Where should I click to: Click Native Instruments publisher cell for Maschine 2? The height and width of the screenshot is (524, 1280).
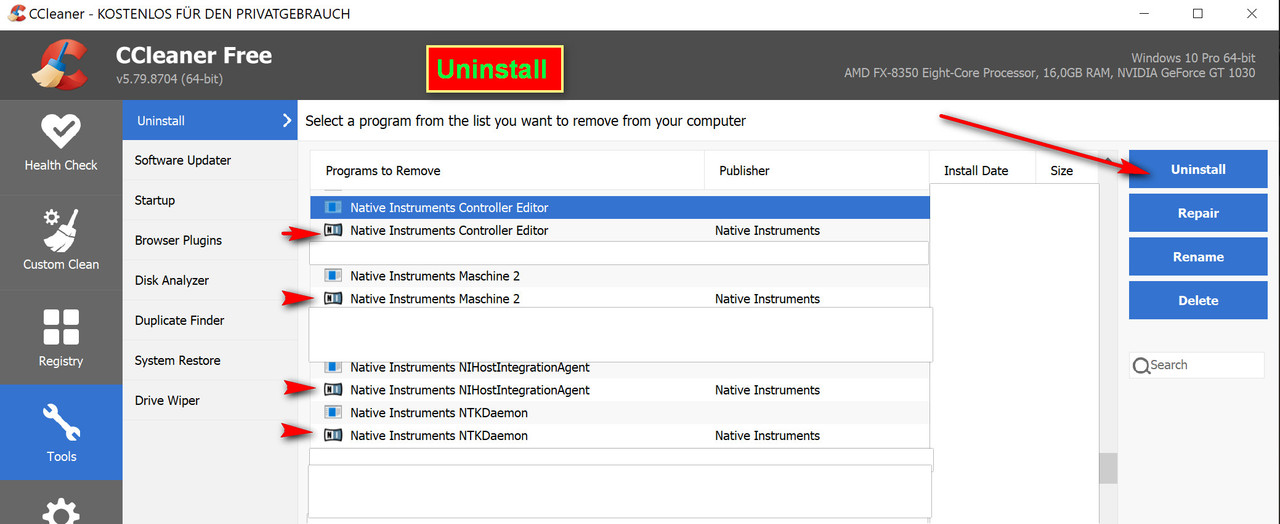pos(767,299)
